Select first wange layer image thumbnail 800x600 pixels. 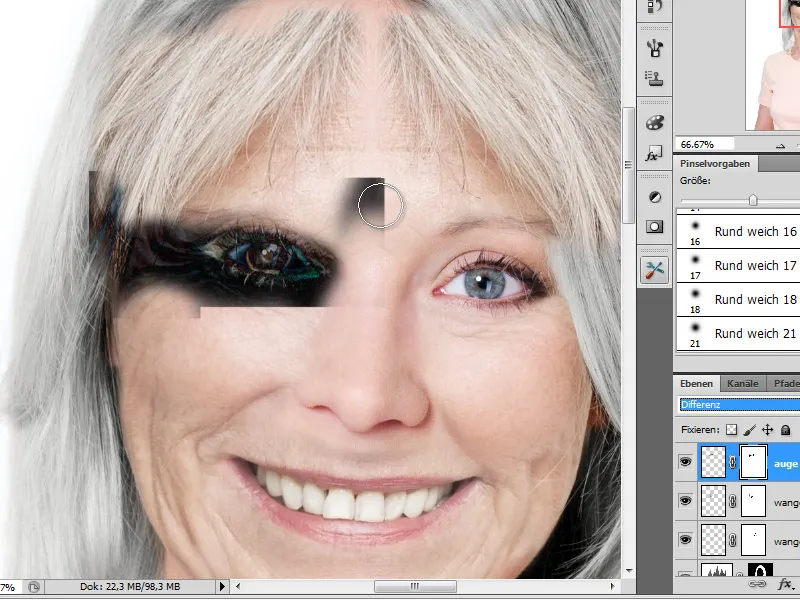coord(713,501)
